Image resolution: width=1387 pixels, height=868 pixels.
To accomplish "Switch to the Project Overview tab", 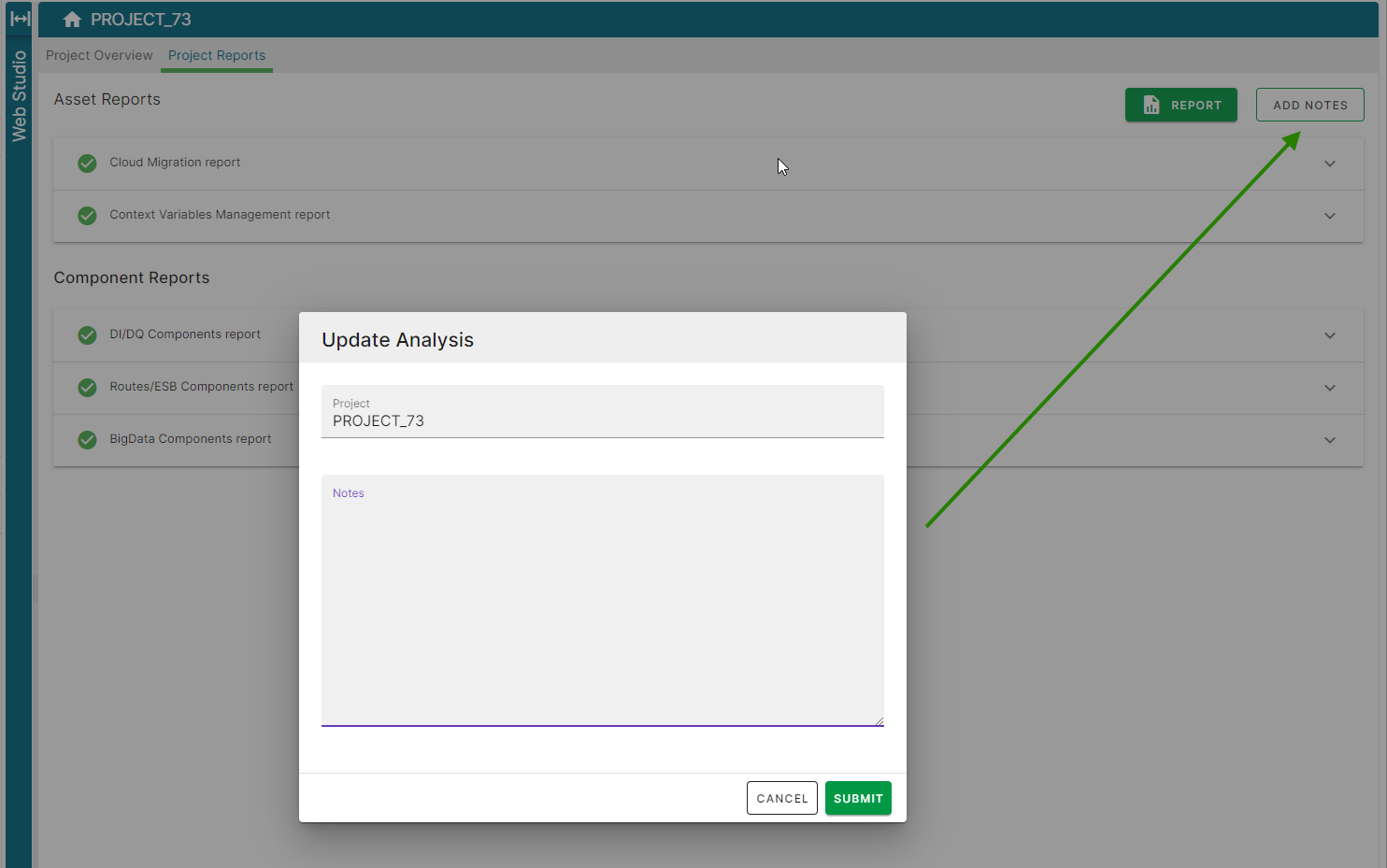I will point(98,55).
